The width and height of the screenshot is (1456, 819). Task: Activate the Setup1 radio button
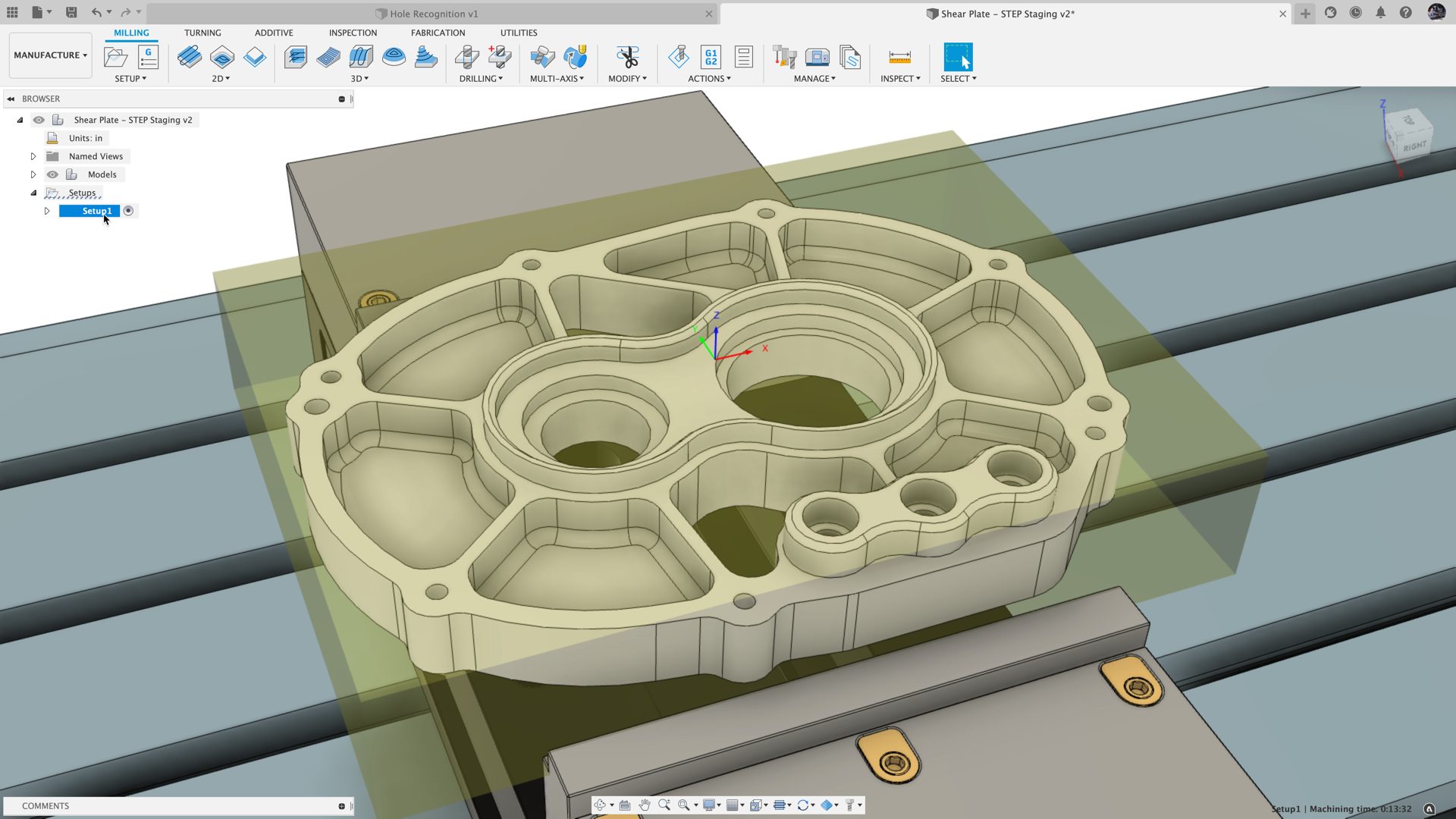tap(128, 211)
